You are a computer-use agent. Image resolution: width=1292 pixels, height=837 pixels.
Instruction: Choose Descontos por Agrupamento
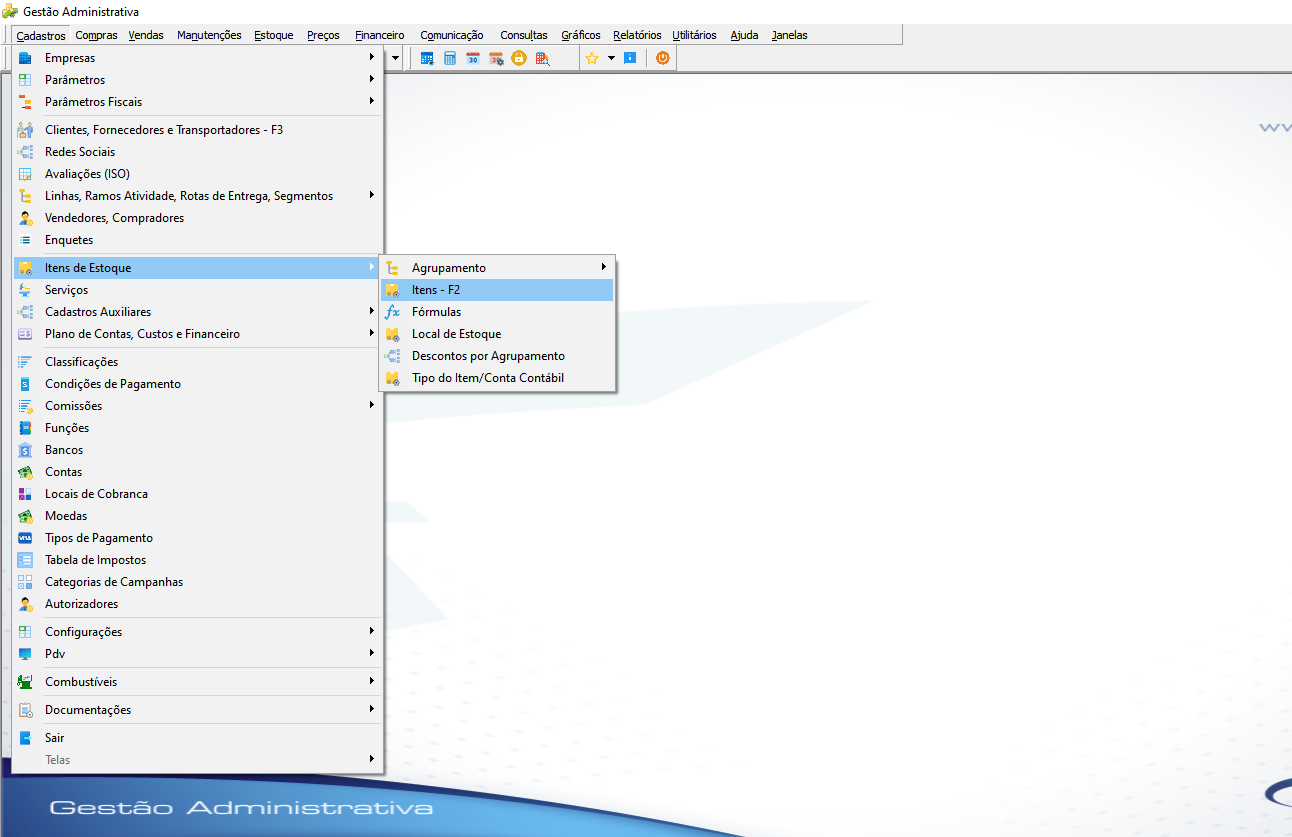[497, 356]
